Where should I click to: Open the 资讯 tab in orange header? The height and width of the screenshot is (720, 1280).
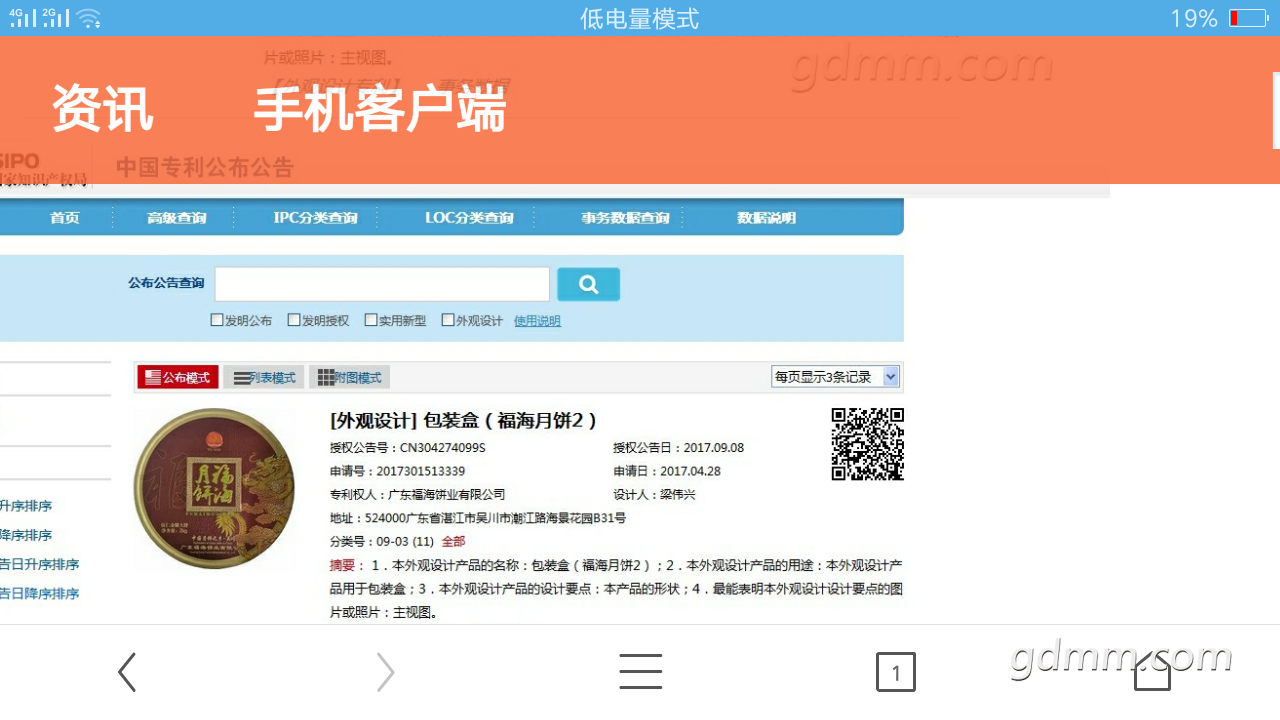coord(102,109)
